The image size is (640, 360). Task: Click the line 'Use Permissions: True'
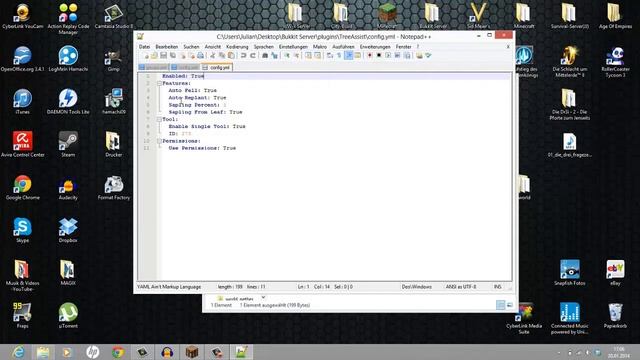point(202,148)
